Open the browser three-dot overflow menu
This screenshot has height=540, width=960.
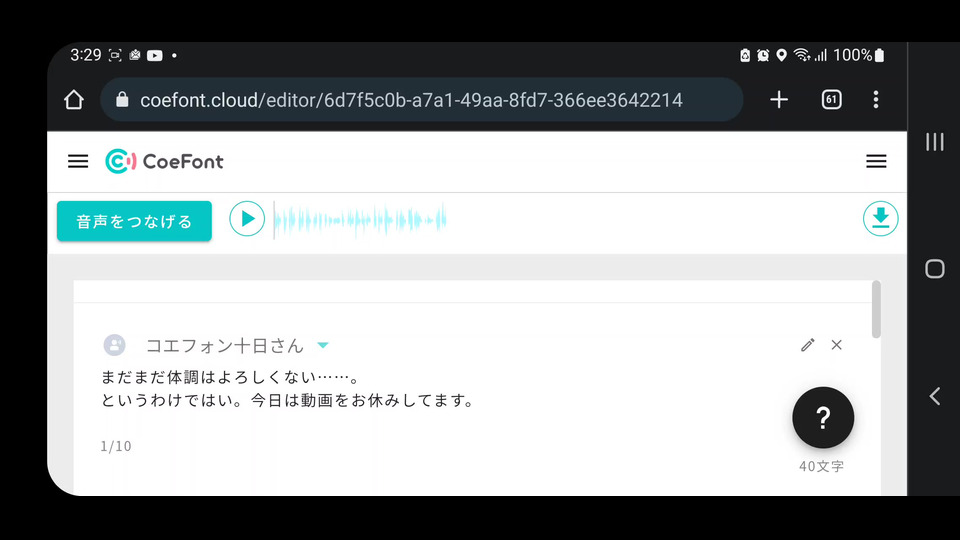point(876,99)
